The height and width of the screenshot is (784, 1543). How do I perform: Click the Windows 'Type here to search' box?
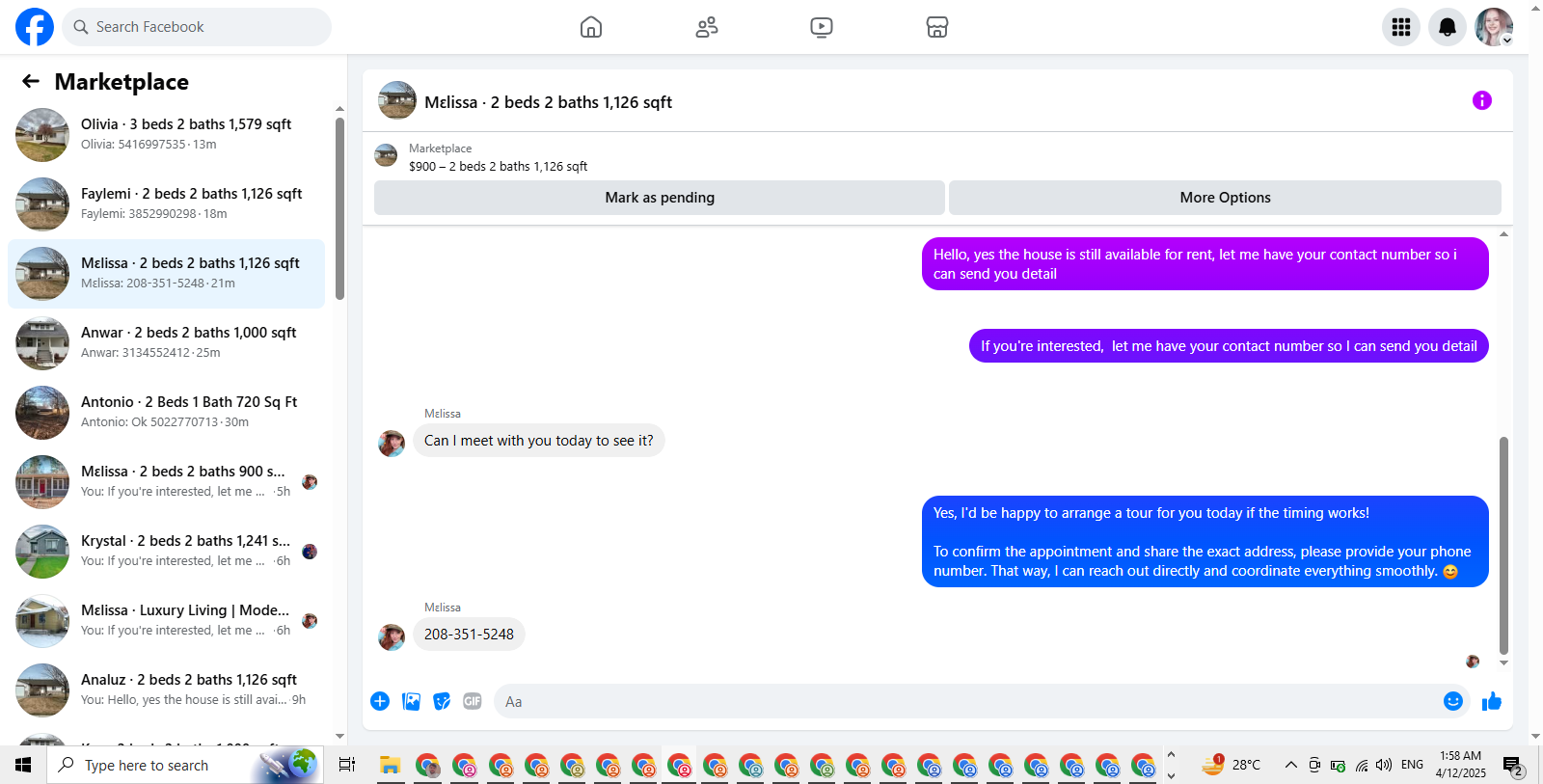[185, 765]
